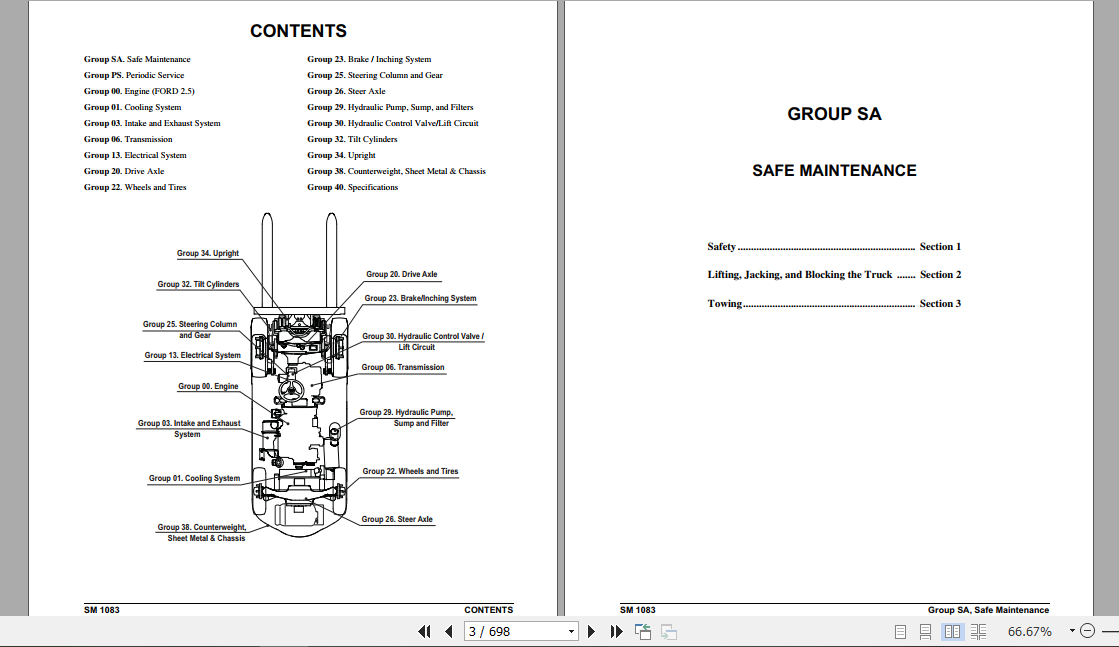Click 'Group 29. Hydraulic Pump, Sump, and Filters' list entry

[390, 107]
